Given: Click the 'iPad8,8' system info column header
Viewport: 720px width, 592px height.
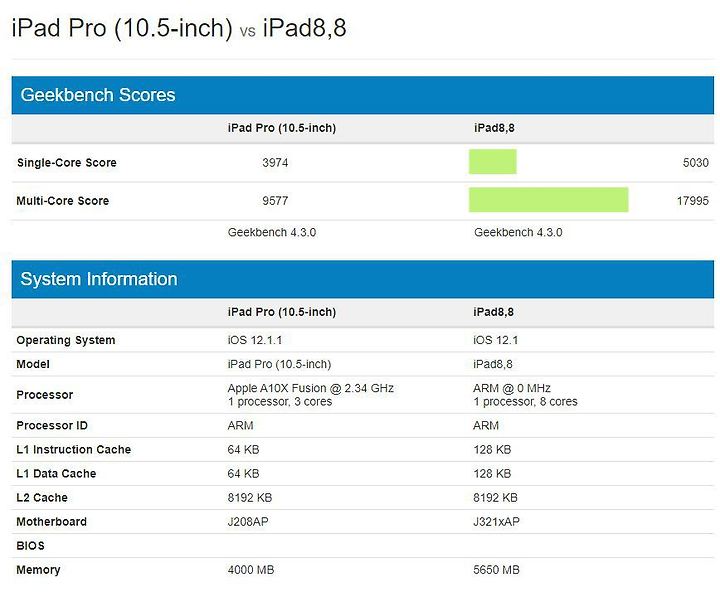Looking at the screenshot, I should pos(494,312).
